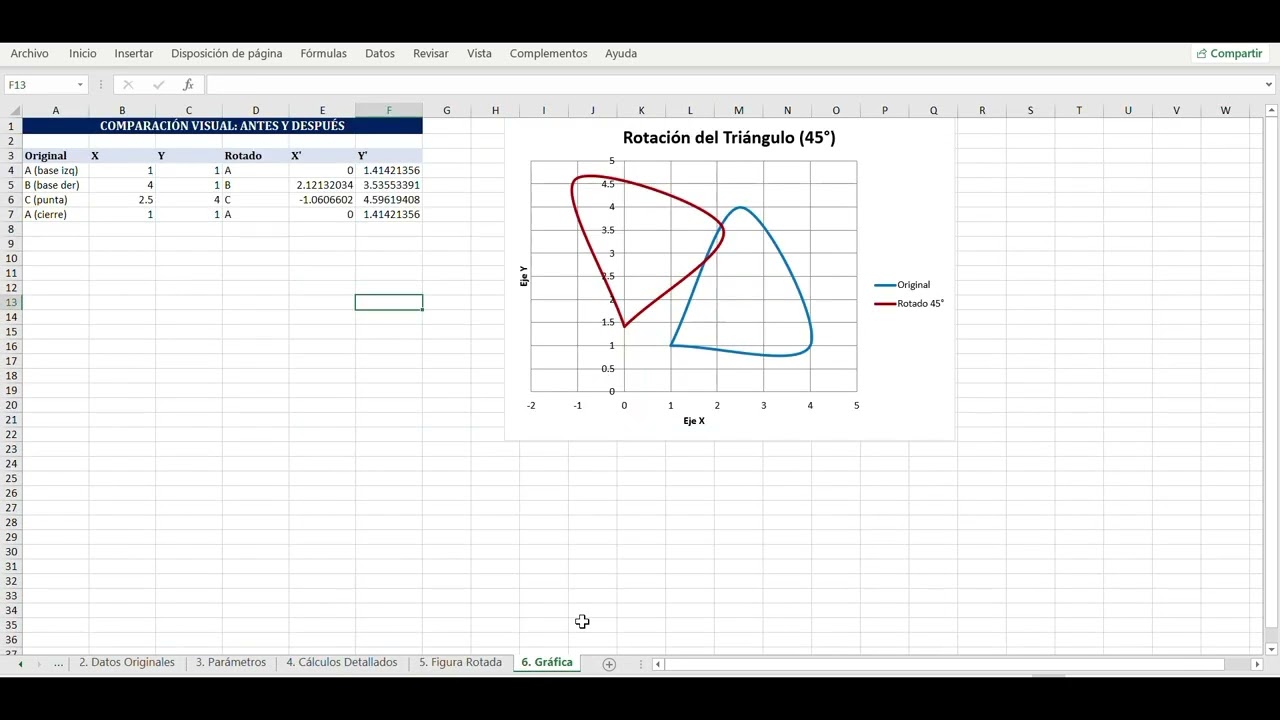The height and width of the screenshot is (720, 1280).
Task: Switch to the Inicio ribbon tab
Action: click(83, 53)
